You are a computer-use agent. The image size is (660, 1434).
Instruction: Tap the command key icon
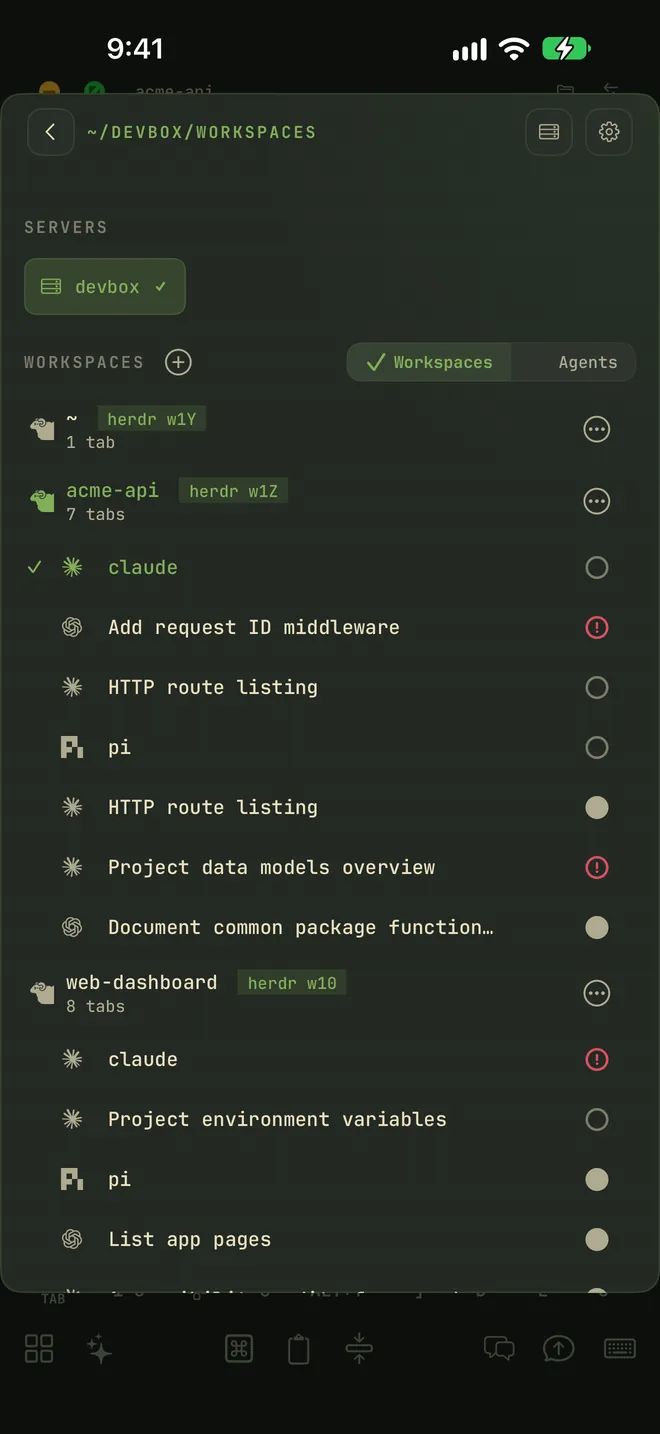(239, 1349)
